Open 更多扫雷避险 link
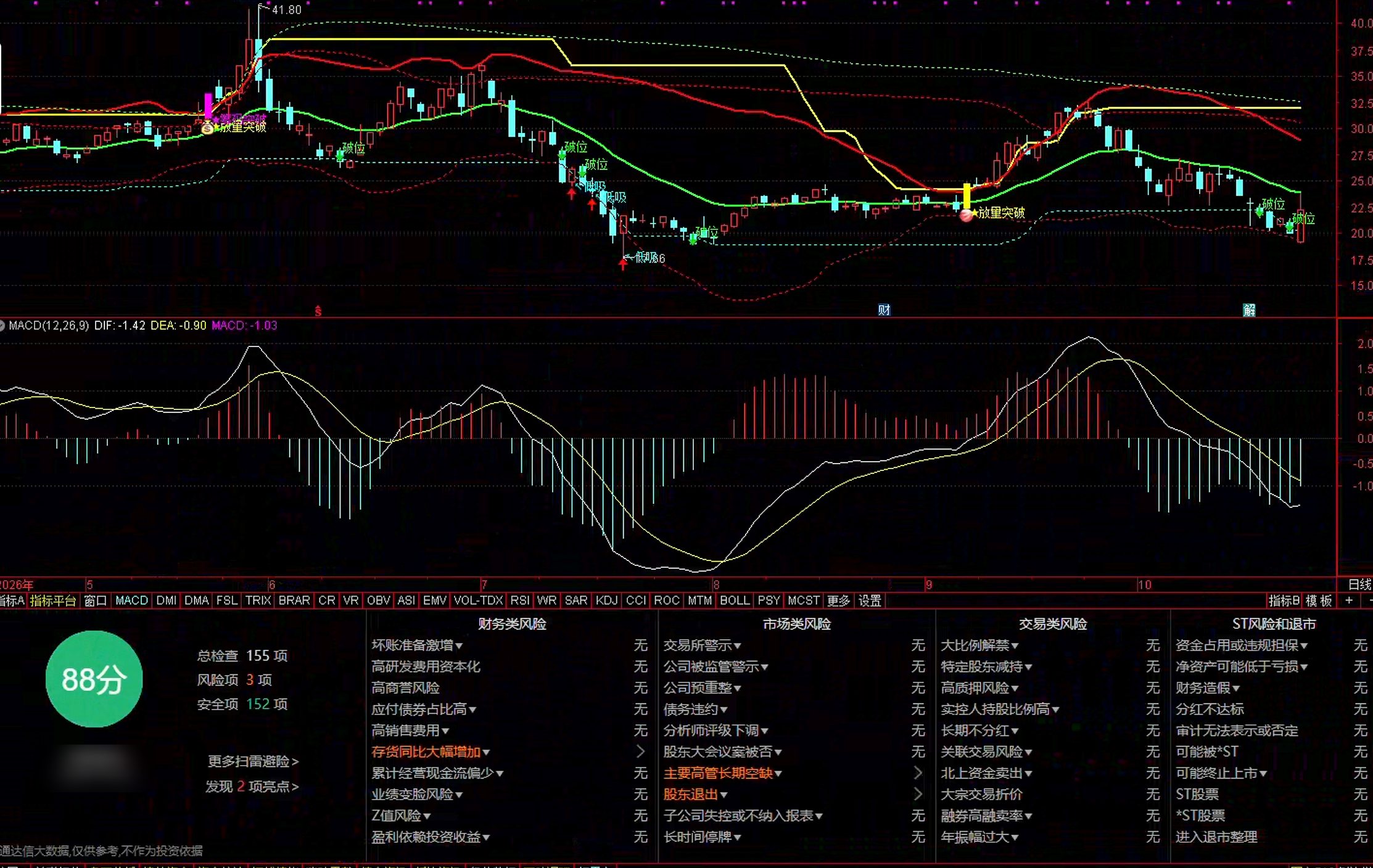This screenshot has width=1373, height=868. (x=253, y=761)
